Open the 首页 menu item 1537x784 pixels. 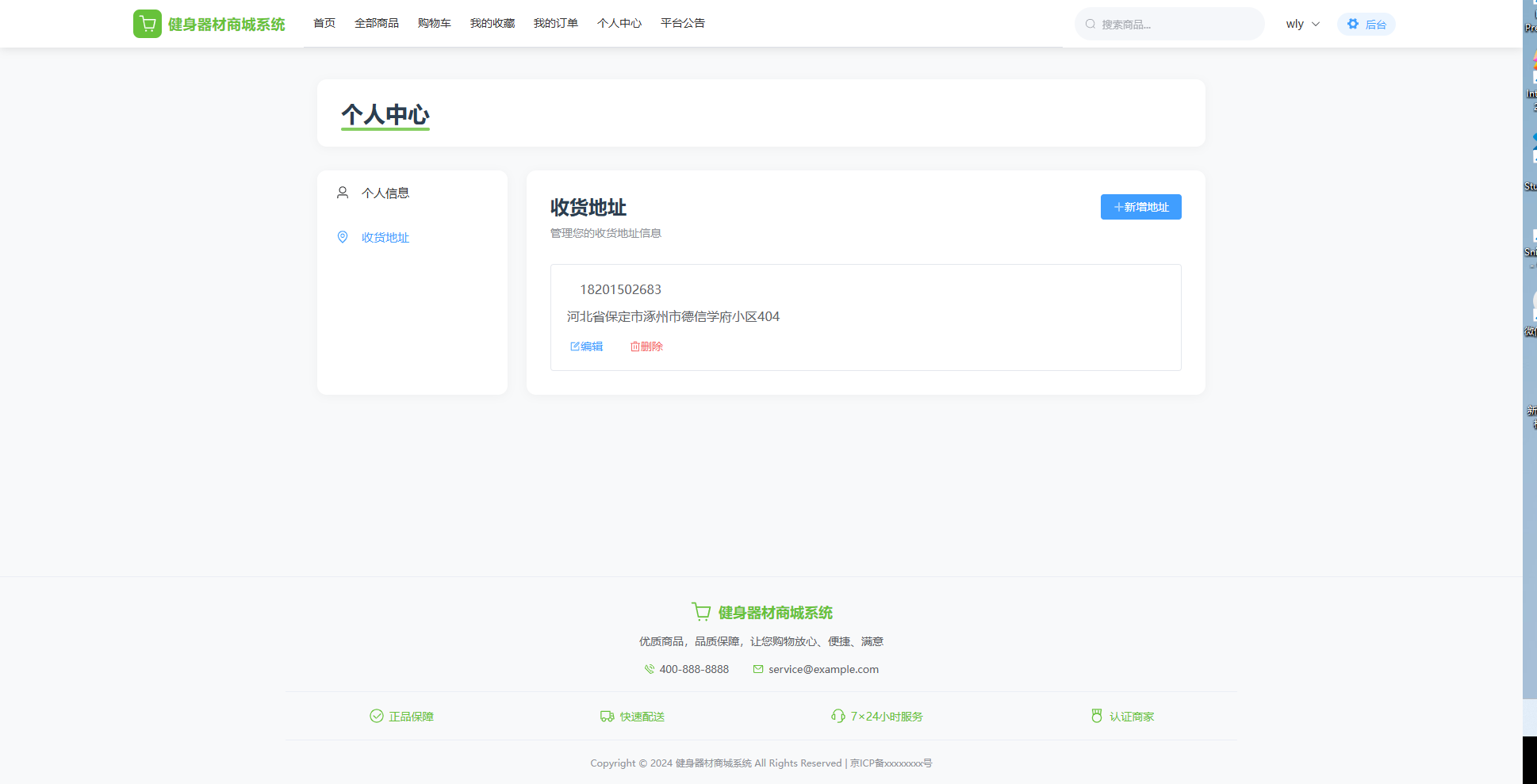pos(324,23)
